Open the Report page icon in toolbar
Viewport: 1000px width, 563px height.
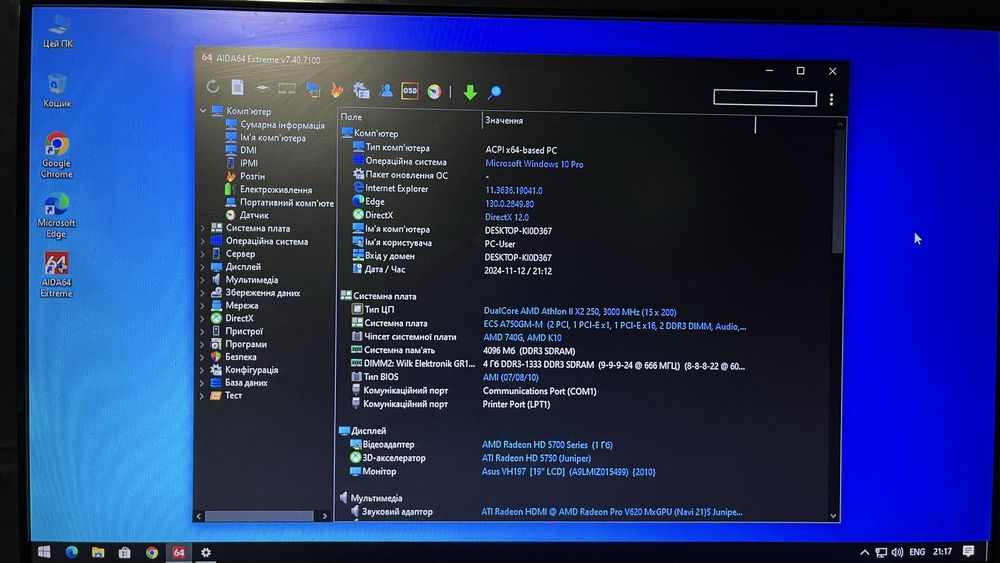pyautogui.click(x=237, y=87)
